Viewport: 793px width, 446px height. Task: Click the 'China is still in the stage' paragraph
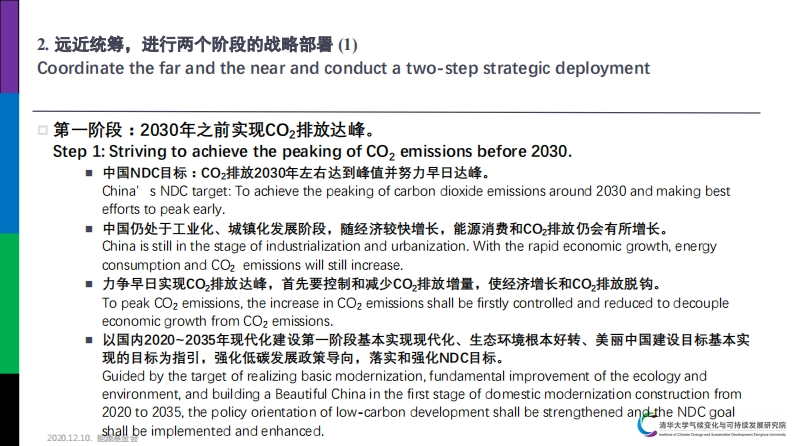[409, 256]
